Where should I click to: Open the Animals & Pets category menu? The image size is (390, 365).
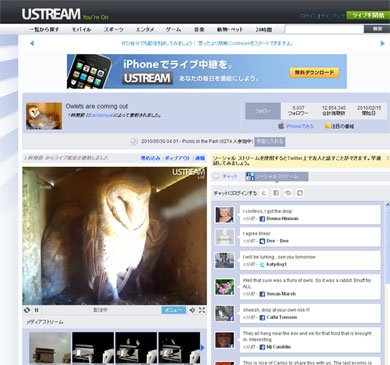pyautogui.click(x=230, y=30)
